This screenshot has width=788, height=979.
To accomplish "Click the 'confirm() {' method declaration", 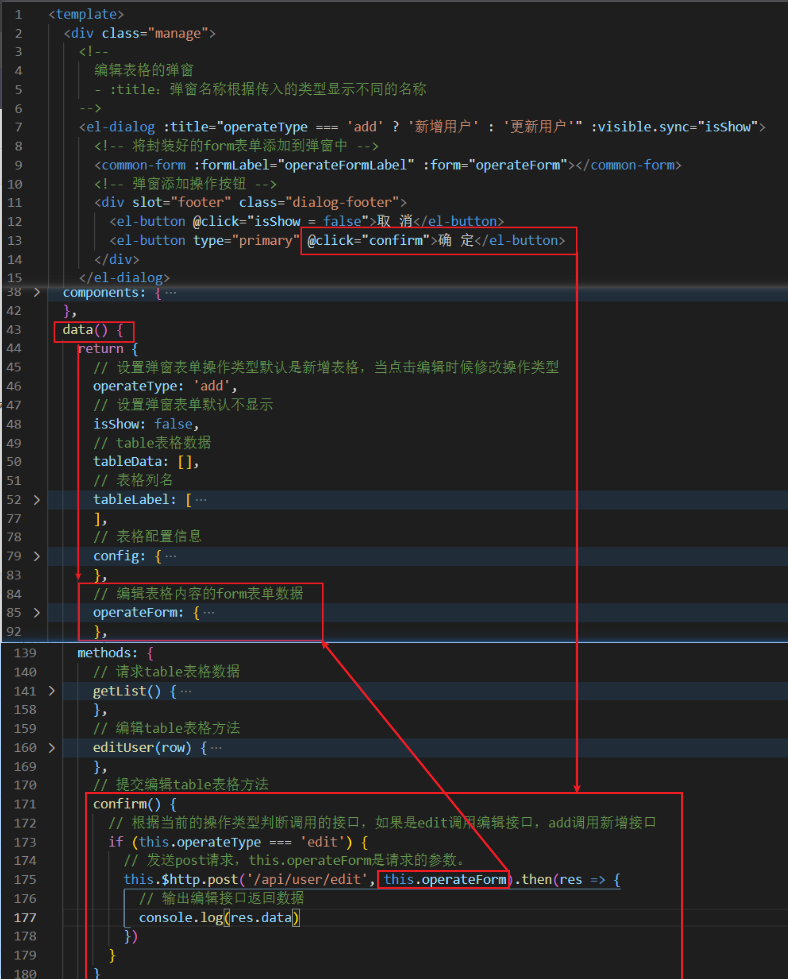I will click(135, 804).
